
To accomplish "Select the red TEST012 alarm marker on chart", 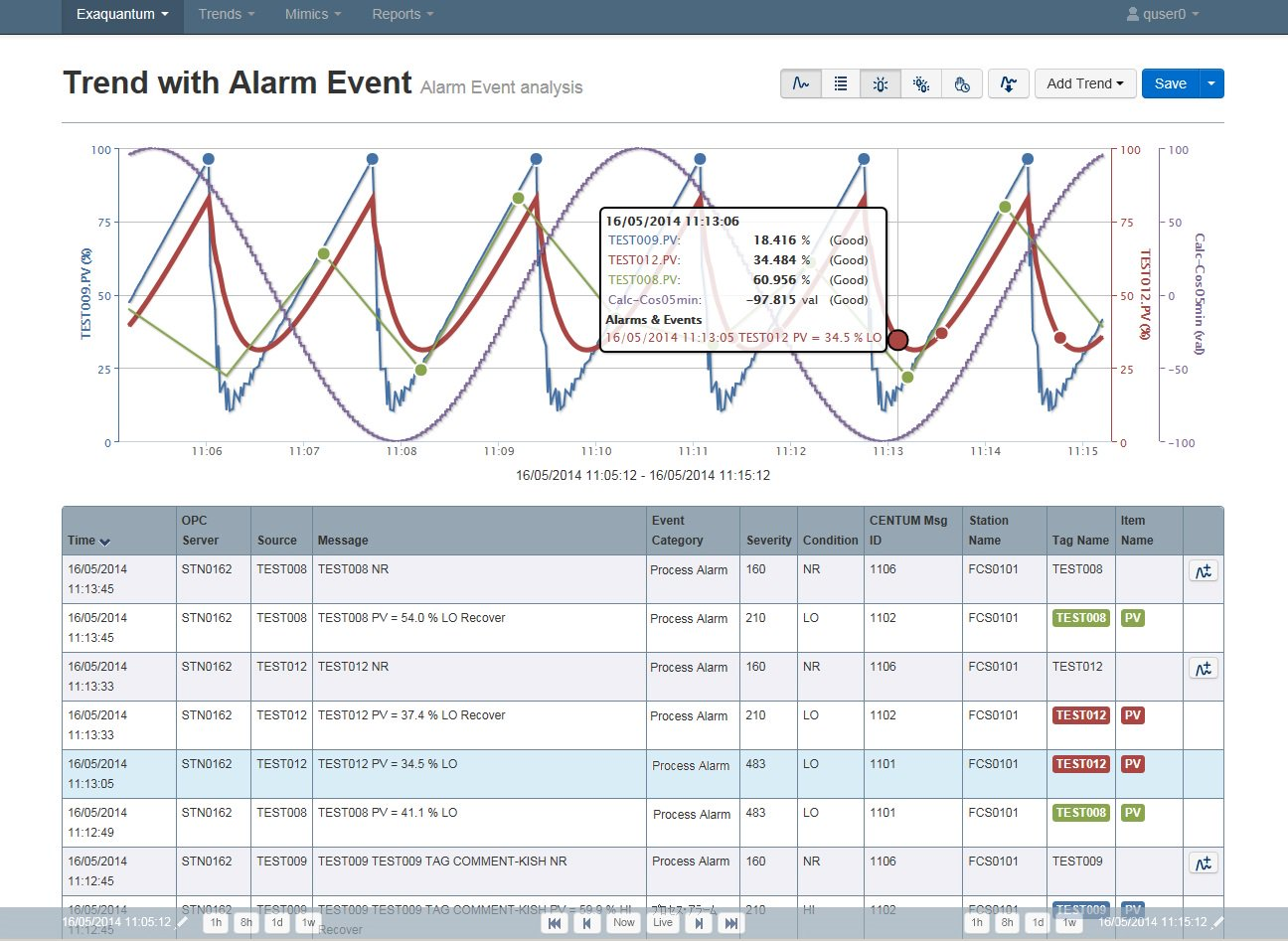I will [897, 340].
